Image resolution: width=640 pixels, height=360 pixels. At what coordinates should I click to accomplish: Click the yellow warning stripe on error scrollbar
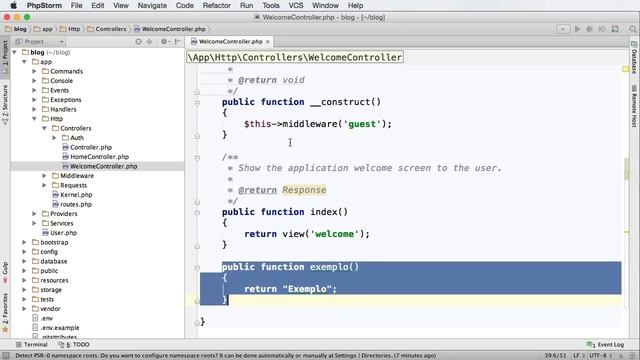(626, 232)
